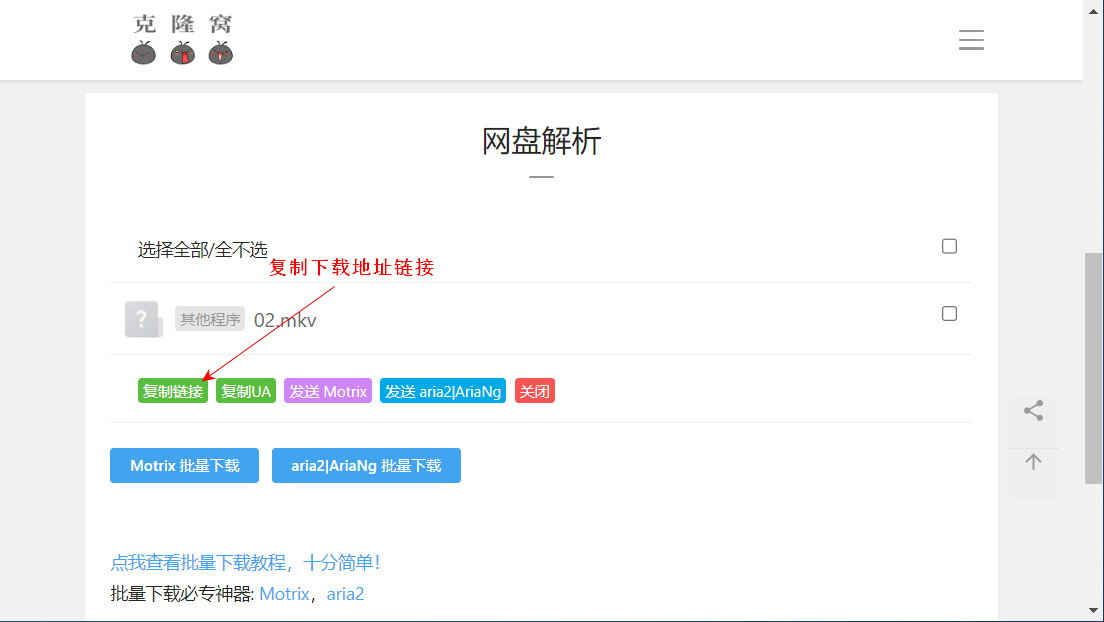Screen dimensions: 1104x622
Task: Open the hamburger menu icon
Action: [x=971, y=39]
